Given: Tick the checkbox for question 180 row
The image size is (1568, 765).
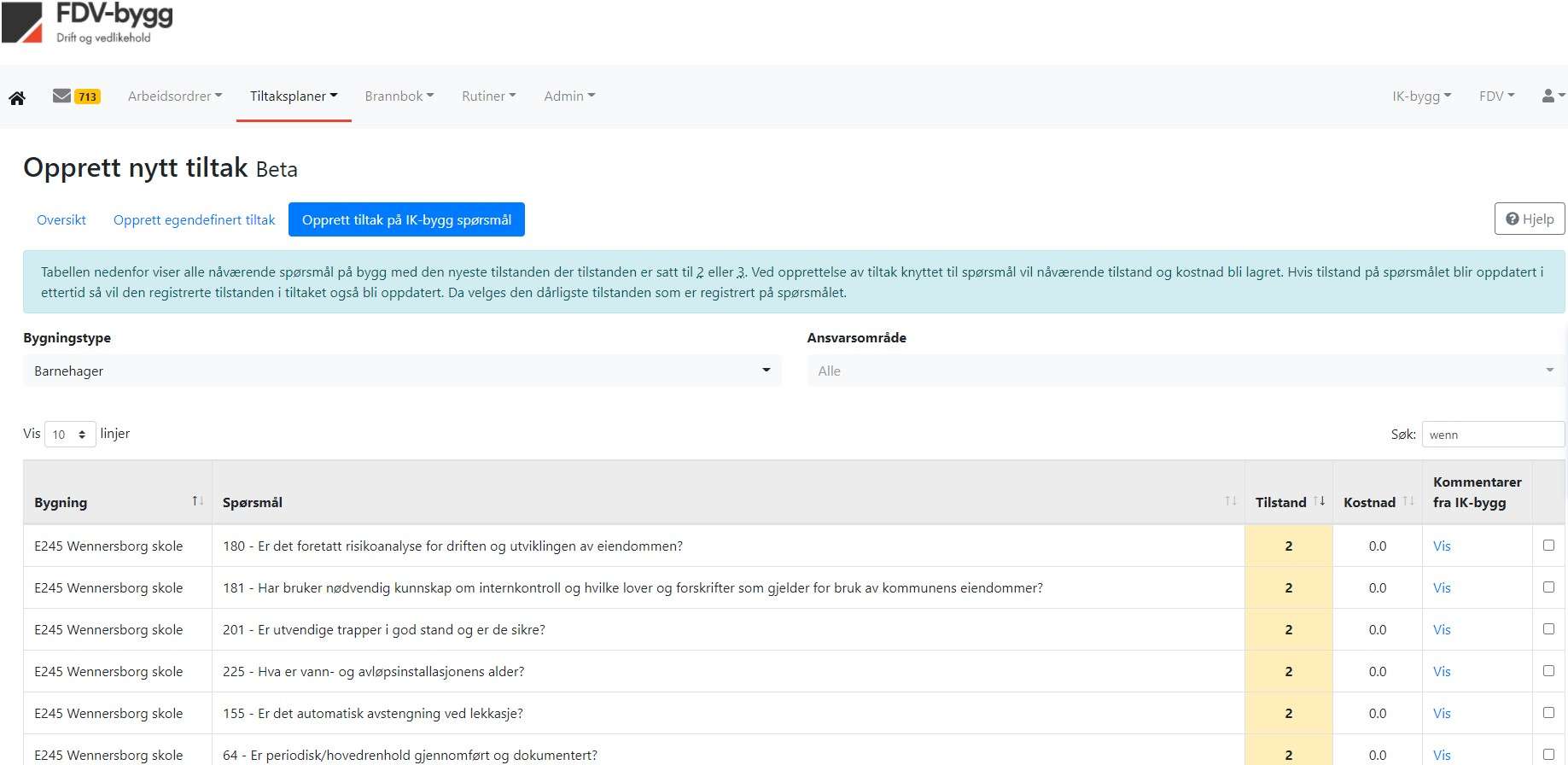Looking at the screenshot, I should coord(1548,545).
